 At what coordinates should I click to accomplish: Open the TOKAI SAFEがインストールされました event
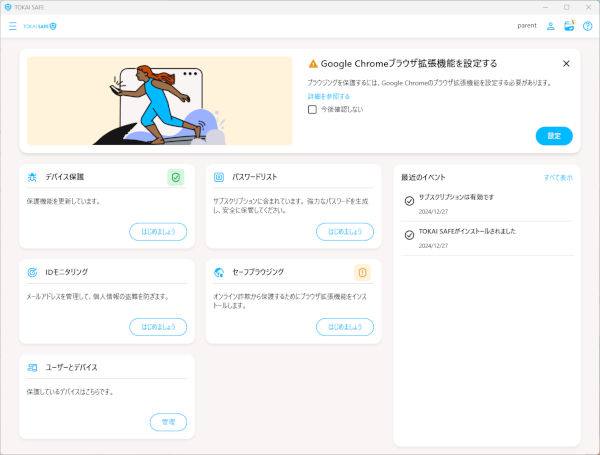click(x=487, y=238)
